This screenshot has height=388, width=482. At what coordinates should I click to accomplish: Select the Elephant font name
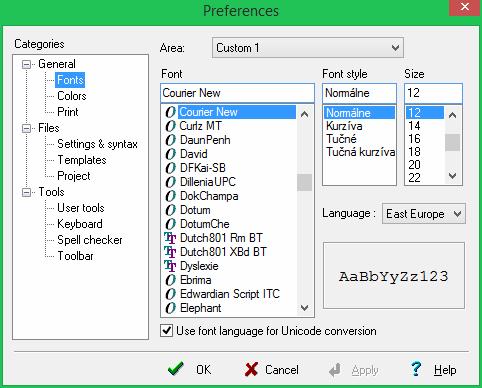tap(201, 308)
